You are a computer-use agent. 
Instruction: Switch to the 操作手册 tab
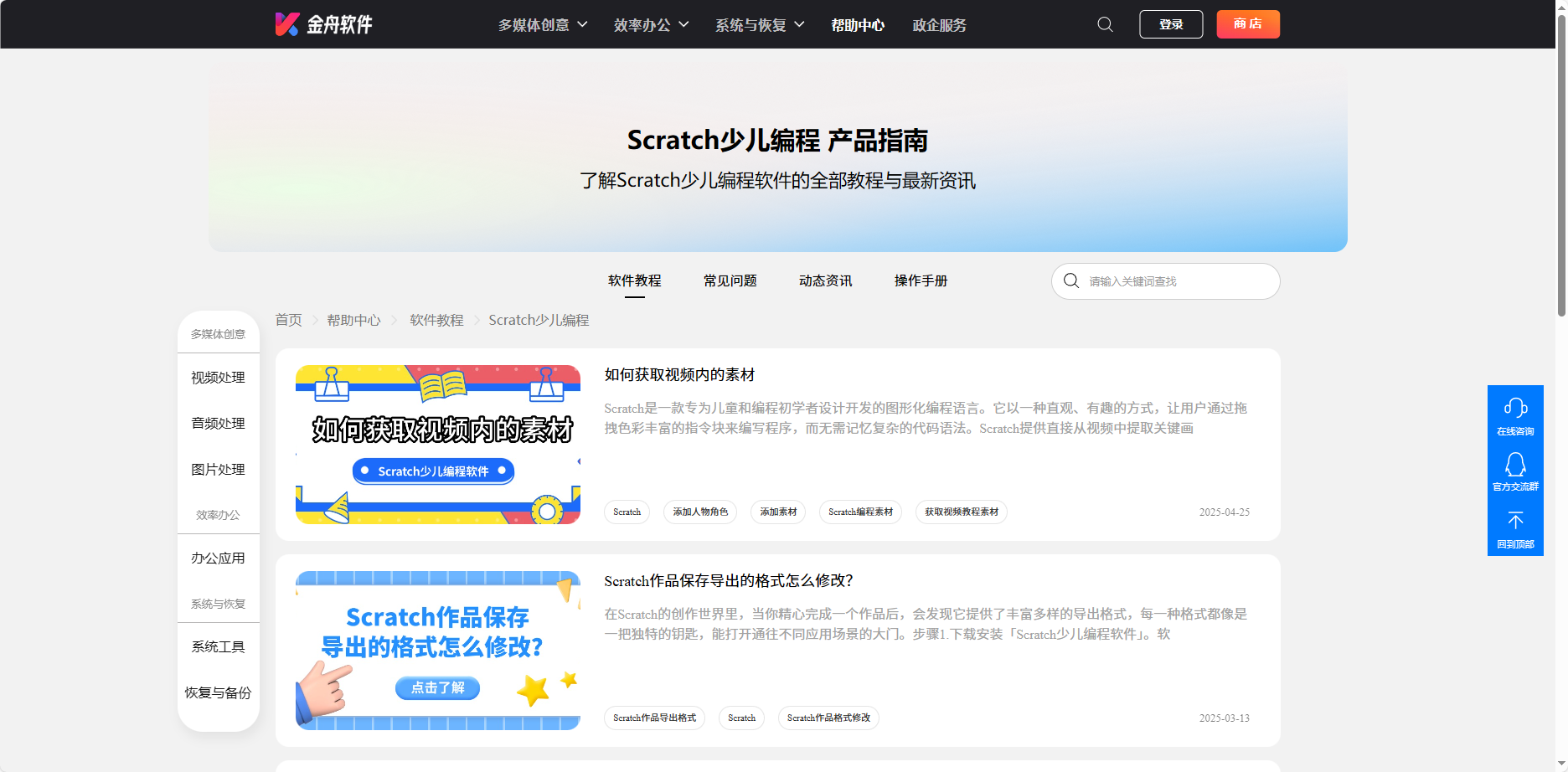pos(920,280)
